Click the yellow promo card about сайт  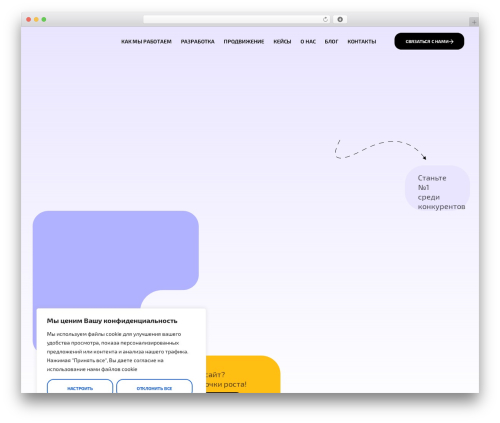point(243,374)
